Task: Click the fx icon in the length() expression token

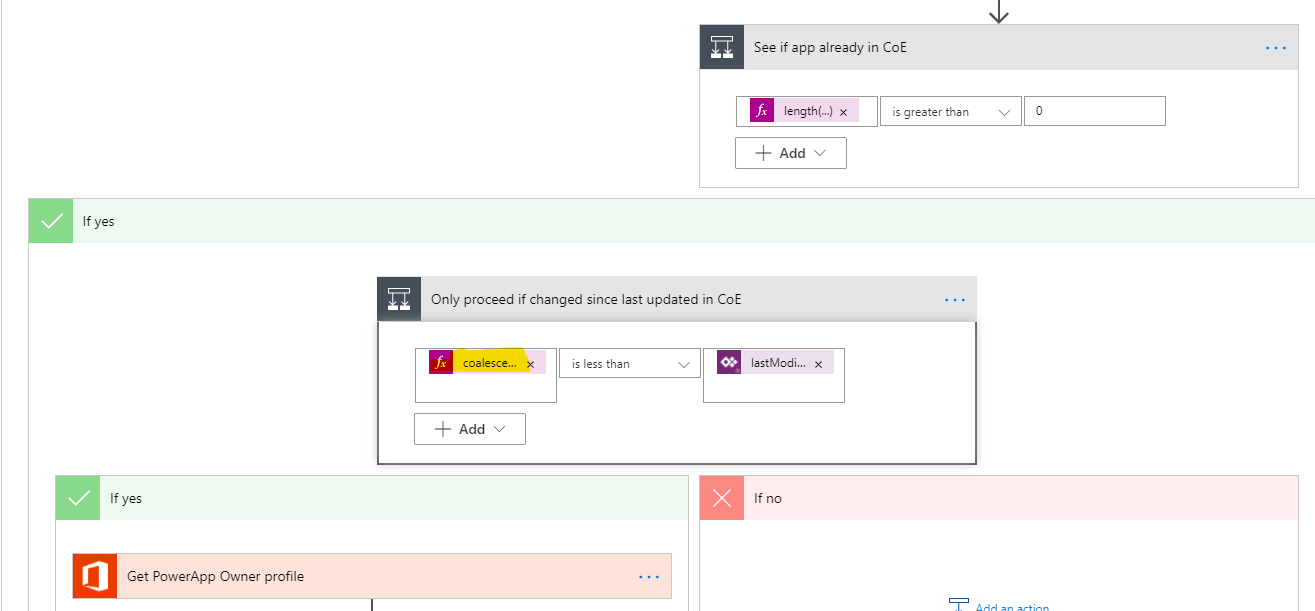Action: [x=760, y=110]
